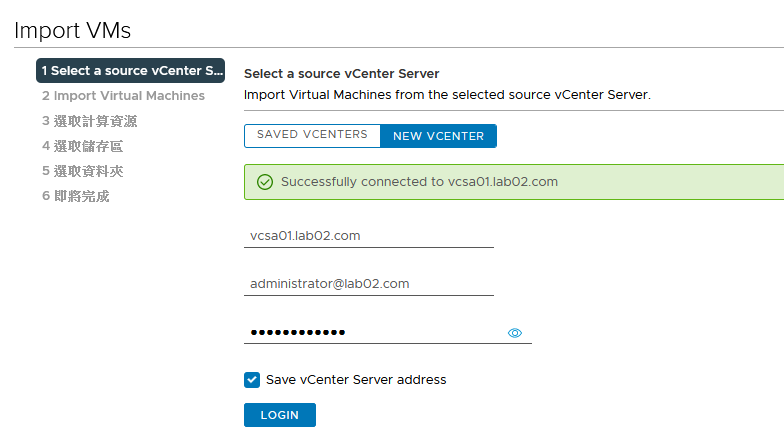
Task: Click the Select a source vCenter Server heading
Action: (x=342, y=74)
